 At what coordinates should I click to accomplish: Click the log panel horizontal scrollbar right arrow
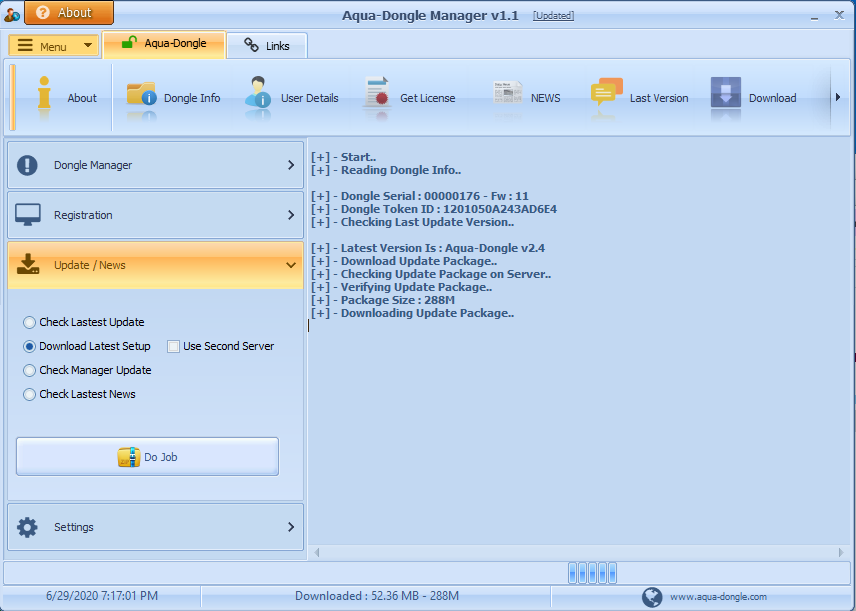pyautogui.click(x=841, y=553)
